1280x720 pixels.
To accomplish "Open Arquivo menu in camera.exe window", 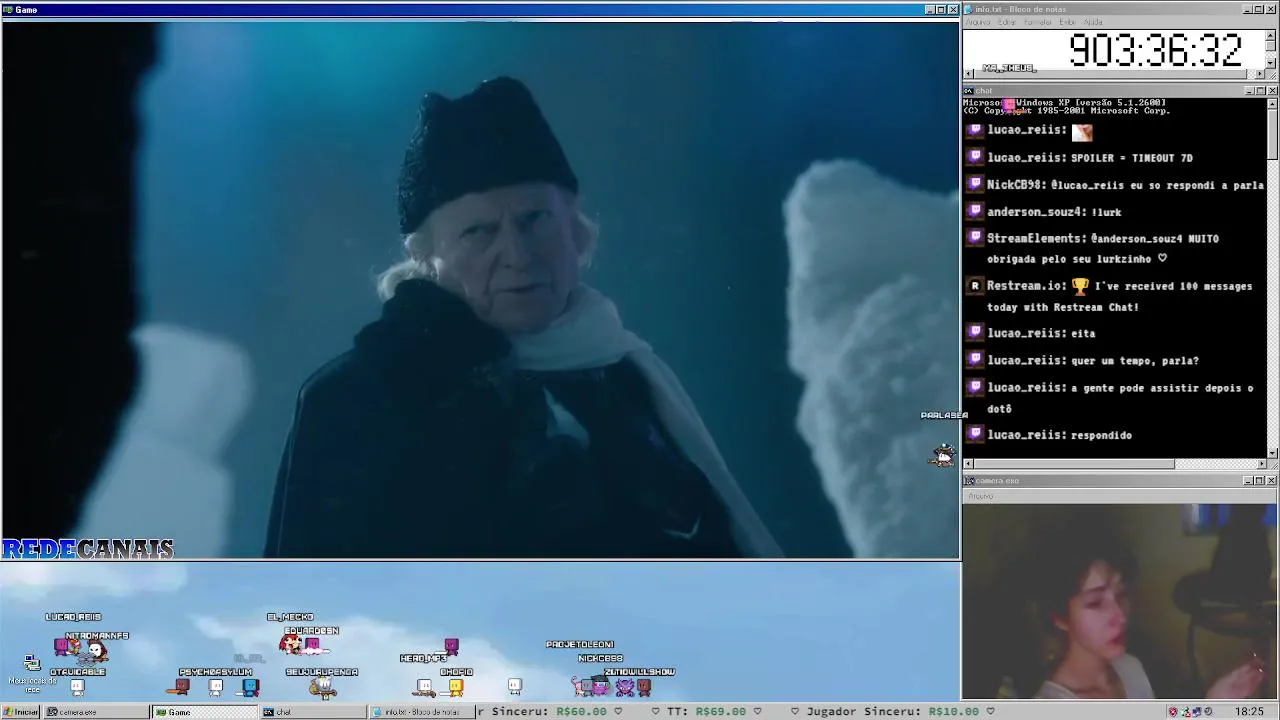I will tap(980, 496).
